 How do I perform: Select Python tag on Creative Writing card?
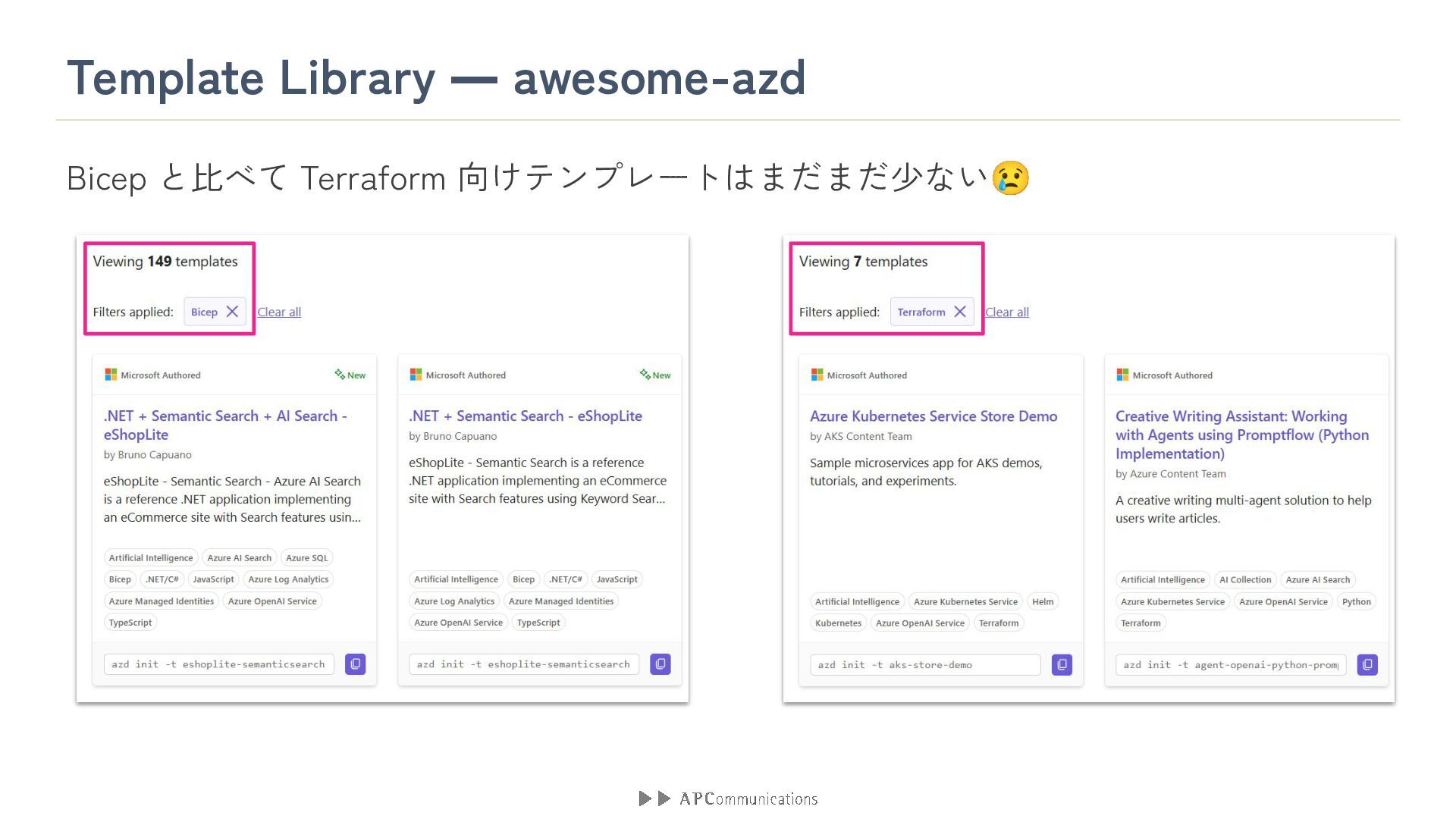coord(1356,601)
